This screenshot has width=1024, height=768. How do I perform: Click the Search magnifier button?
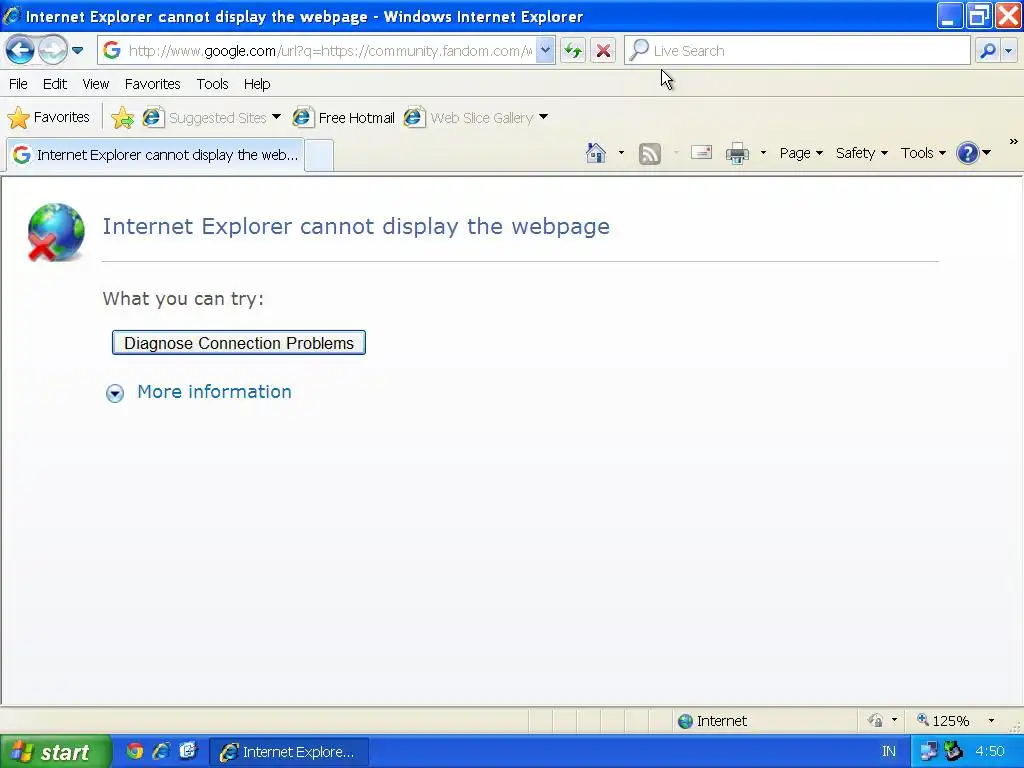(988, 50)
